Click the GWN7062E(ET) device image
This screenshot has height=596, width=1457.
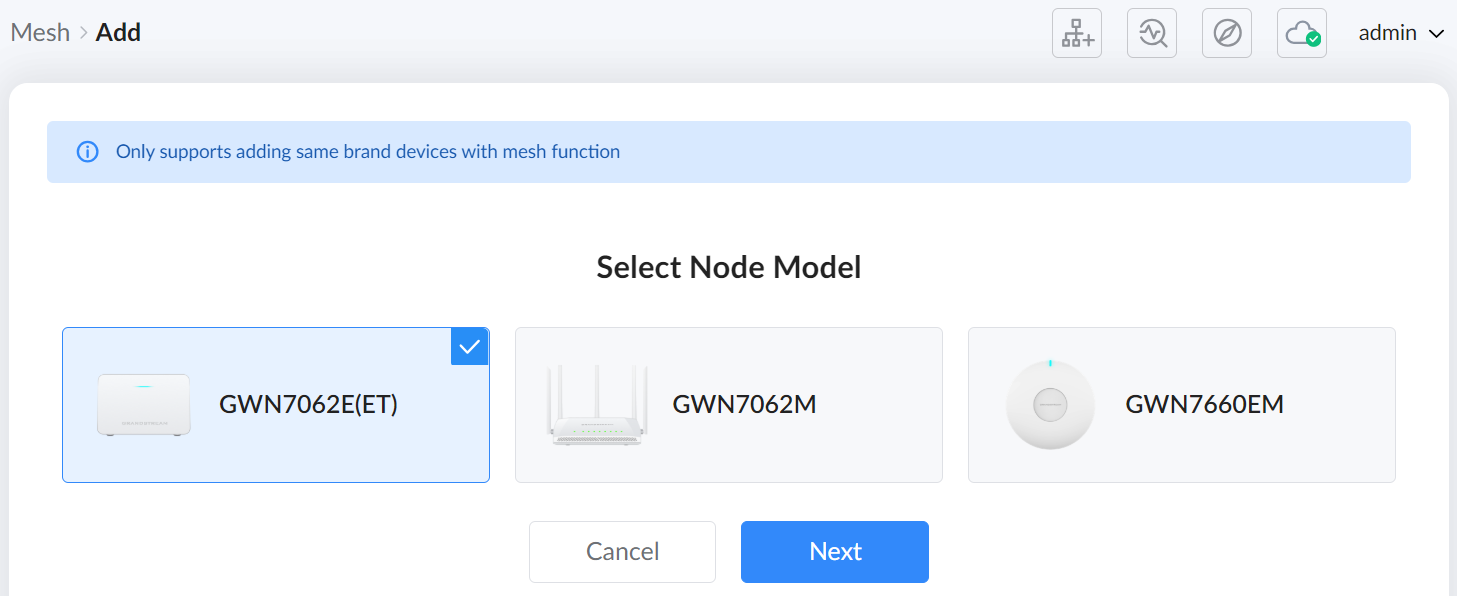click(x=144, y=405)
